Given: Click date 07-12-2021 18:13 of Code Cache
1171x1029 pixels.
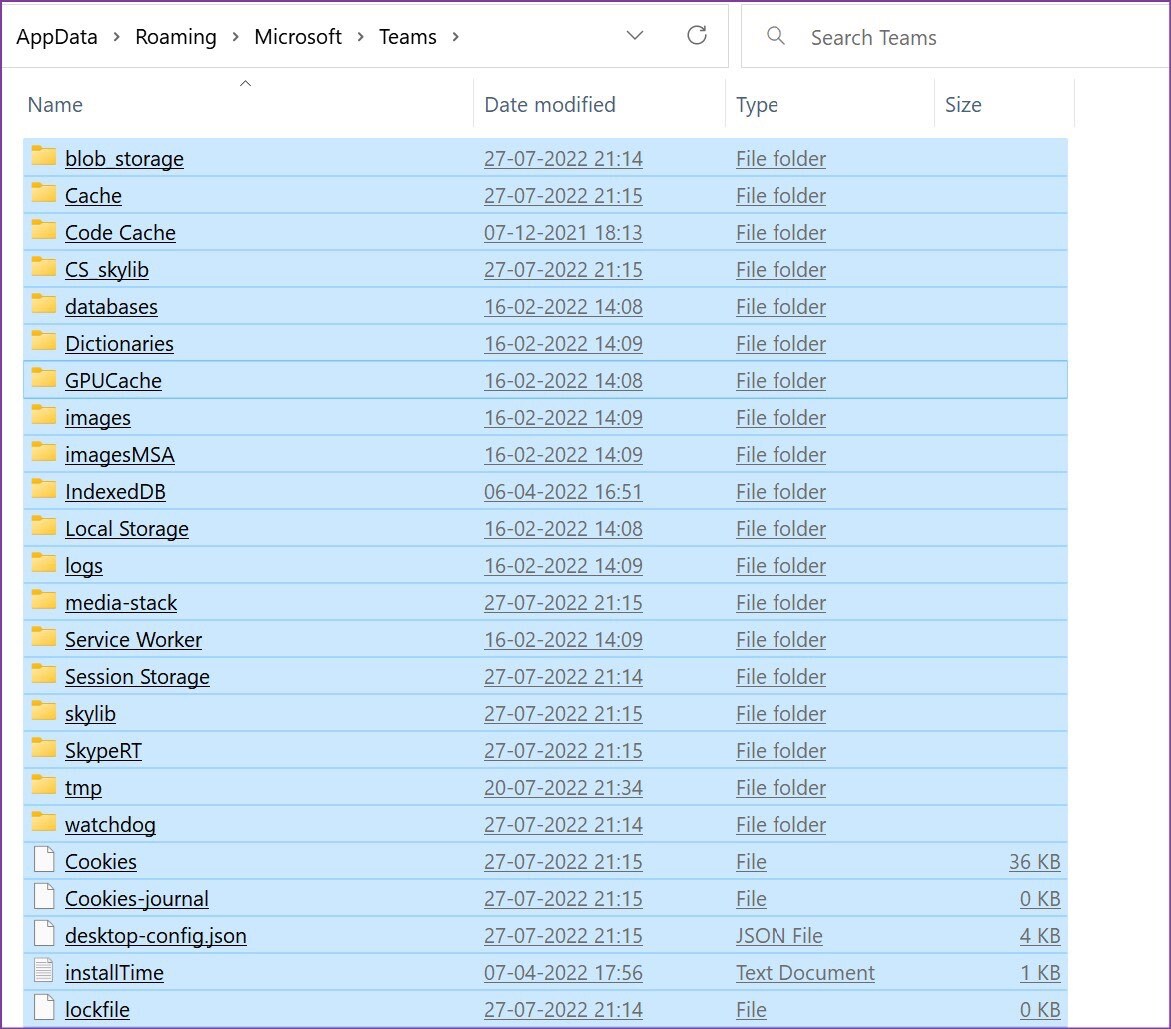Looking at the screenshot, I should click(563, 233).
